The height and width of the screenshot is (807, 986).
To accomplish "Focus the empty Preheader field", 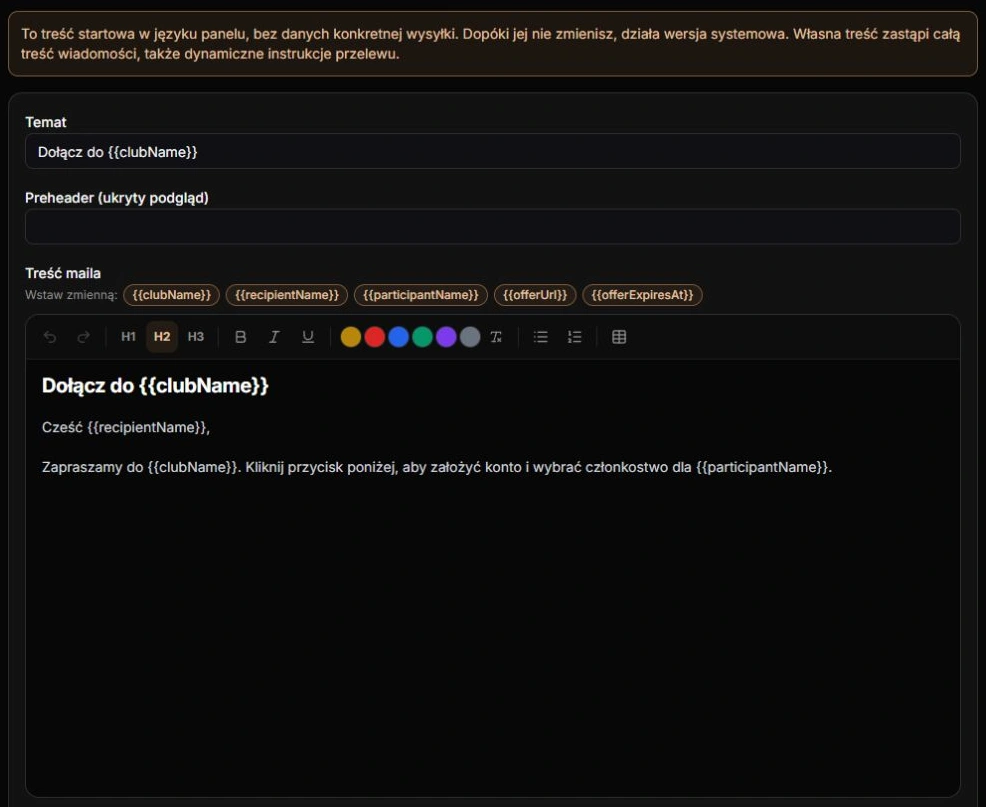I will pos(493,226).
